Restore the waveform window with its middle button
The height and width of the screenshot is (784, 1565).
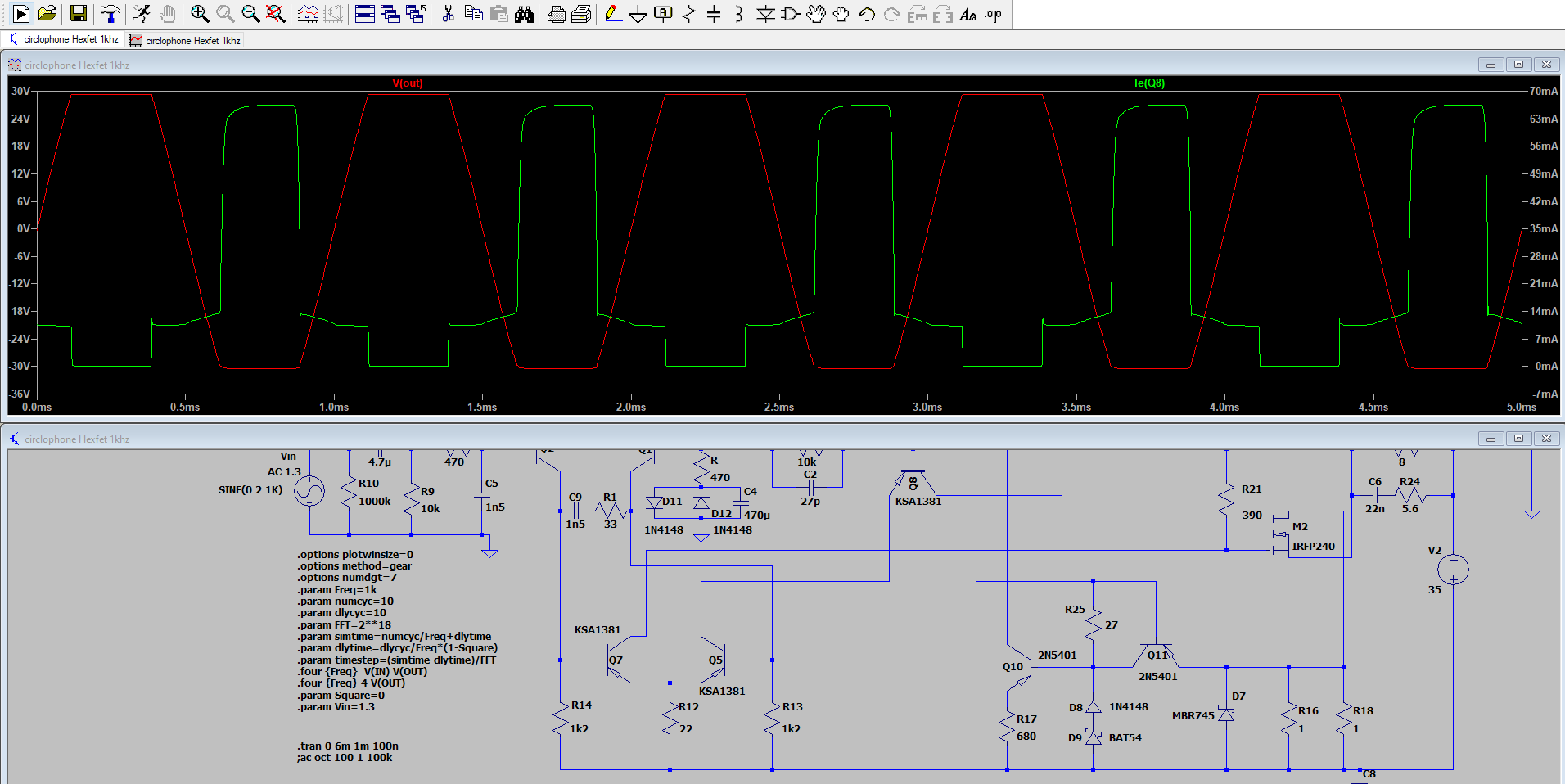(1518, 65)
